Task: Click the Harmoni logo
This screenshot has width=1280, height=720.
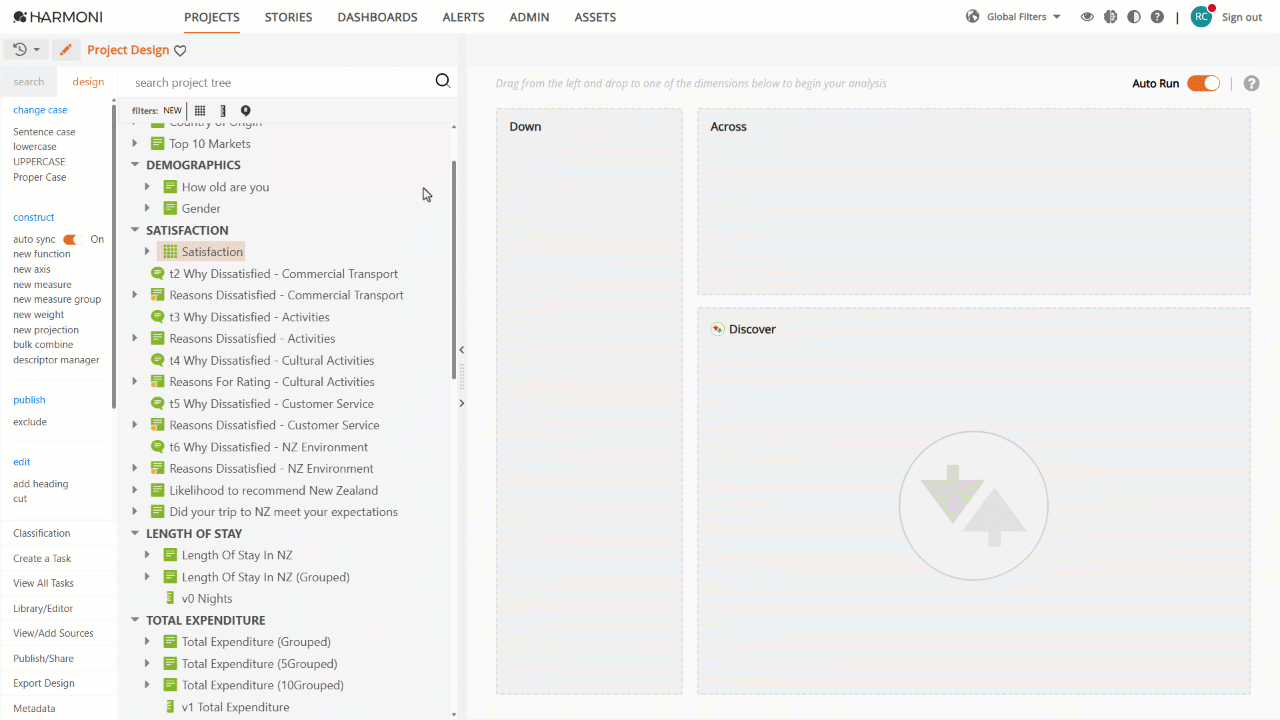Action: click(x=57, y=17)
